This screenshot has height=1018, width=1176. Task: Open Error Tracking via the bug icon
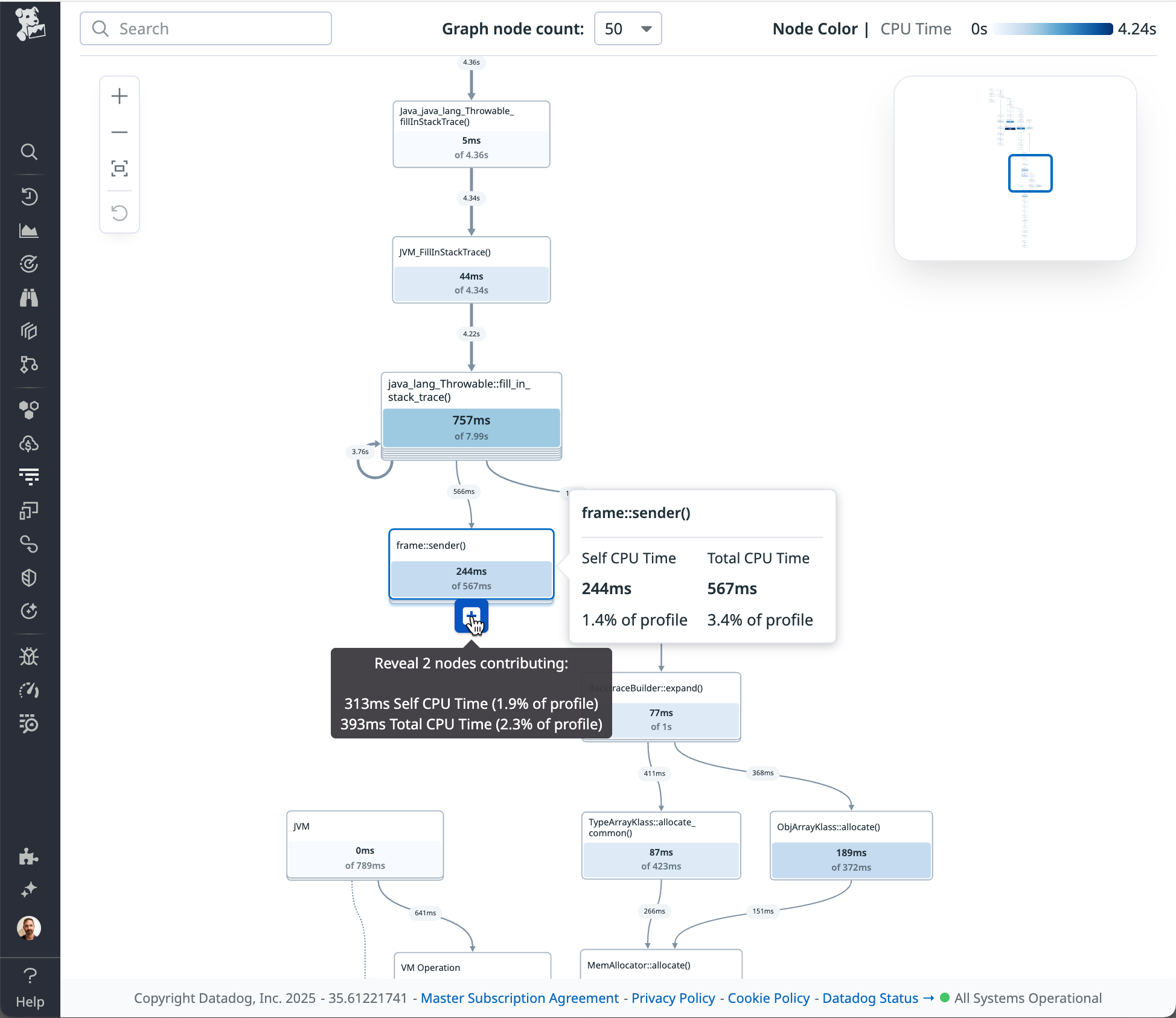[30, 656]
